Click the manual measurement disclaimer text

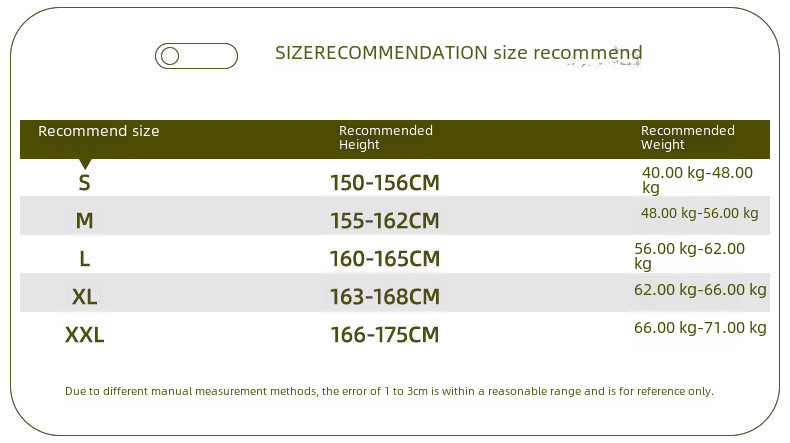[389, 391]
